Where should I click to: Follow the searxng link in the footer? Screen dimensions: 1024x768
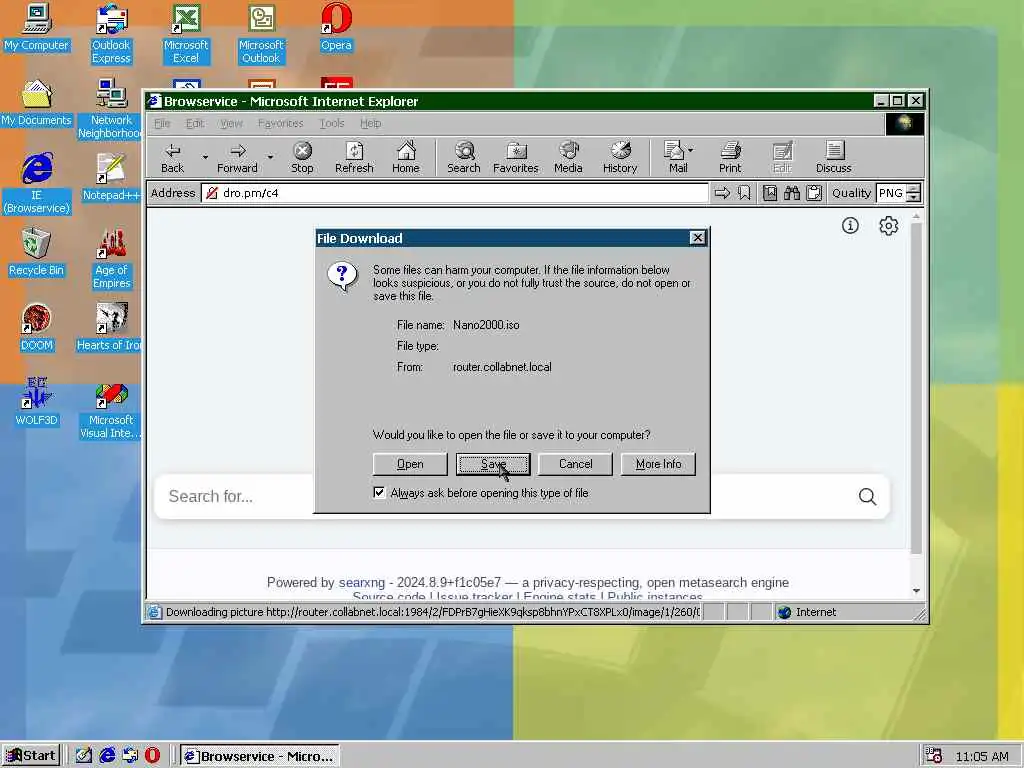362,582
